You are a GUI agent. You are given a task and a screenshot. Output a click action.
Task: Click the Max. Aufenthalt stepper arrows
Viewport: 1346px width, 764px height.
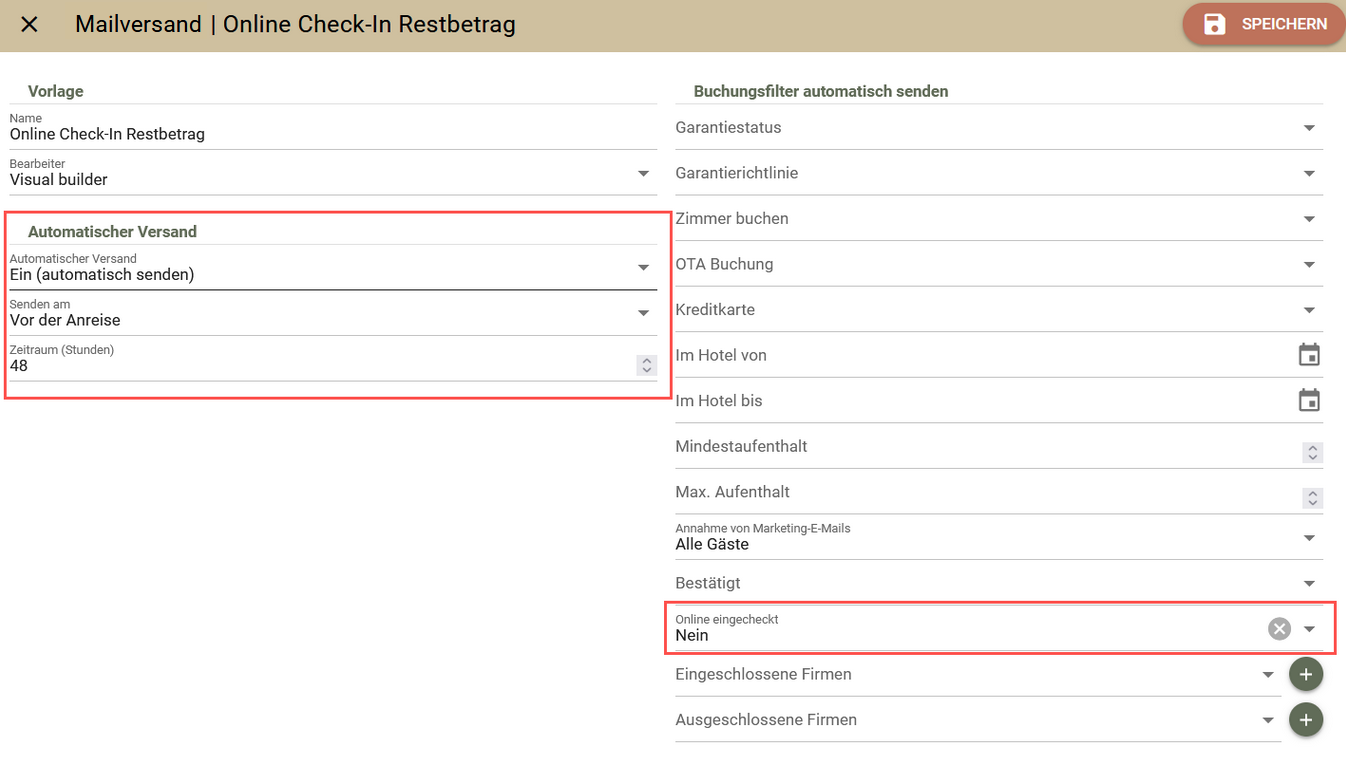1313,497
